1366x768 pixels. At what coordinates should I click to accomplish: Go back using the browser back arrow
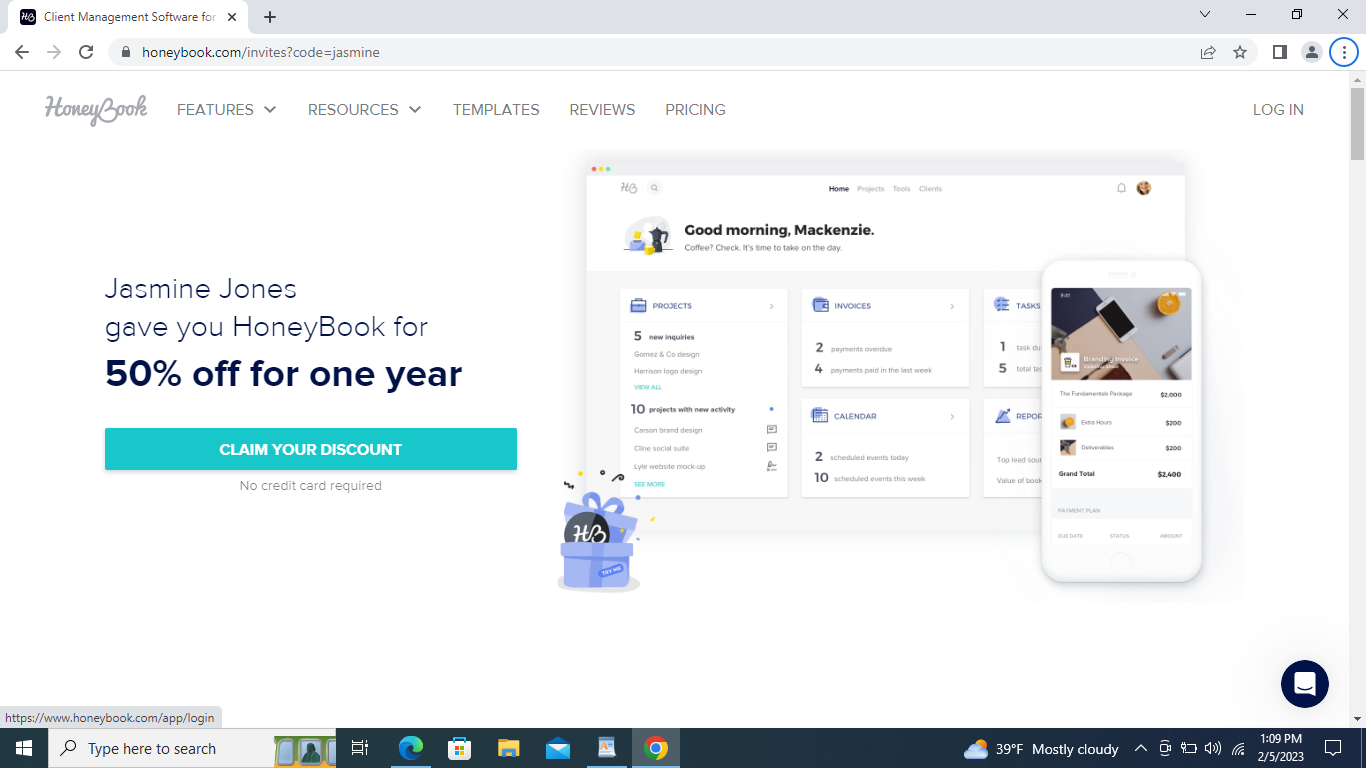click(x=22, y=52)
